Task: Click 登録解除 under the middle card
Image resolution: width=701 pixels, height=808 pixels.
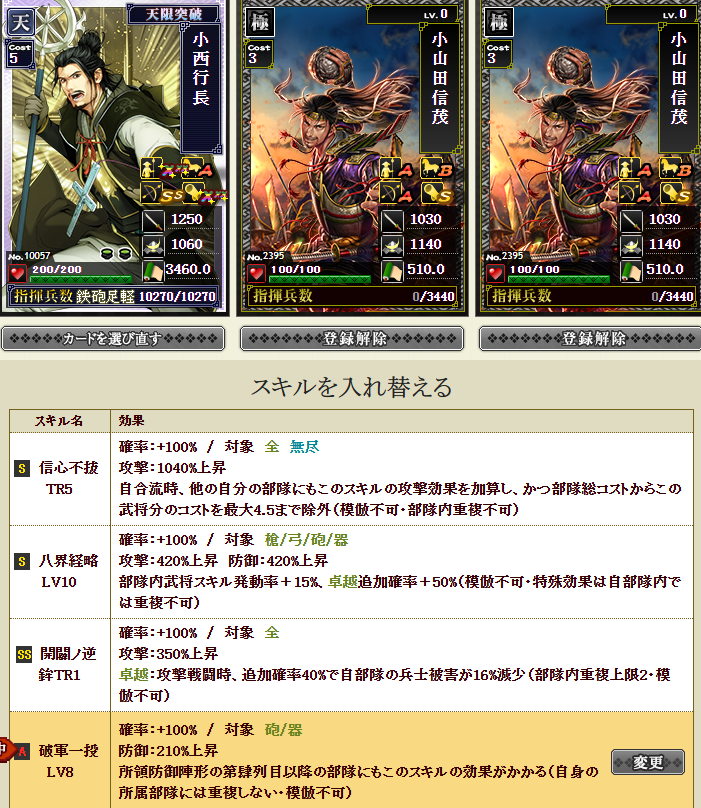Action: click(x=352, y=339)
